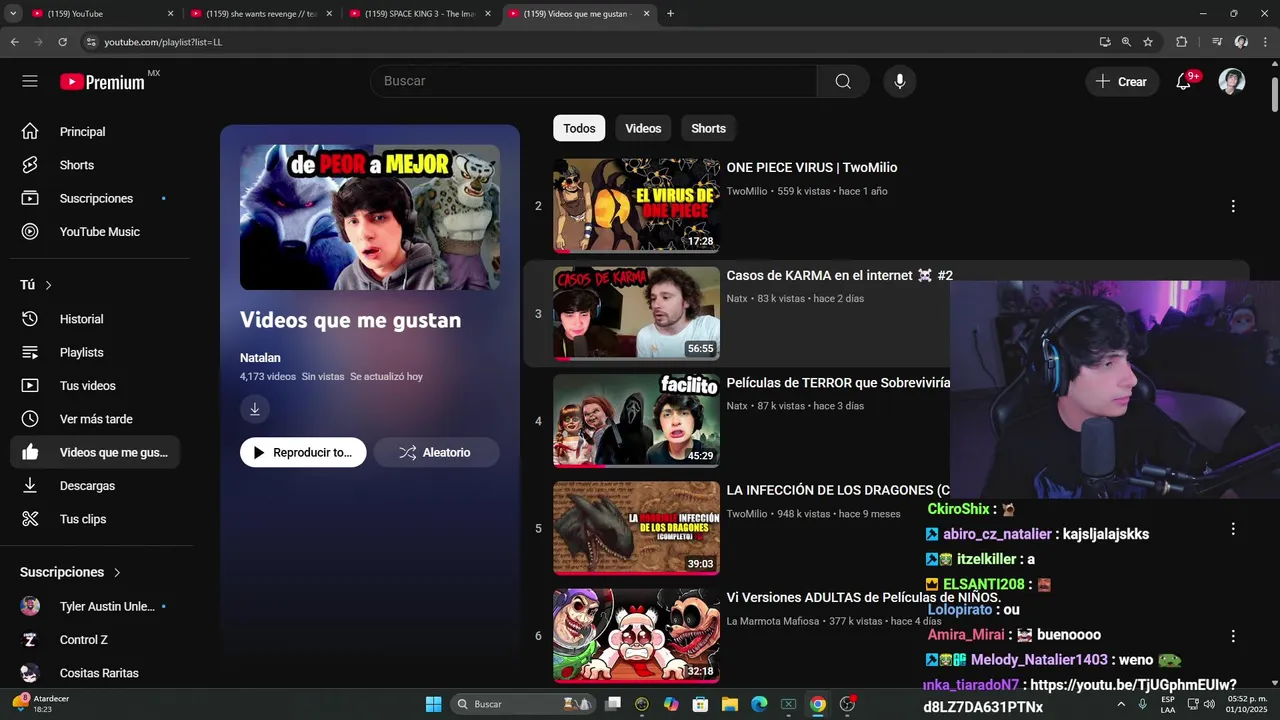Click Reproducir todo button
This screenshot has height=720, width=1280.
[x=303, y=452]
